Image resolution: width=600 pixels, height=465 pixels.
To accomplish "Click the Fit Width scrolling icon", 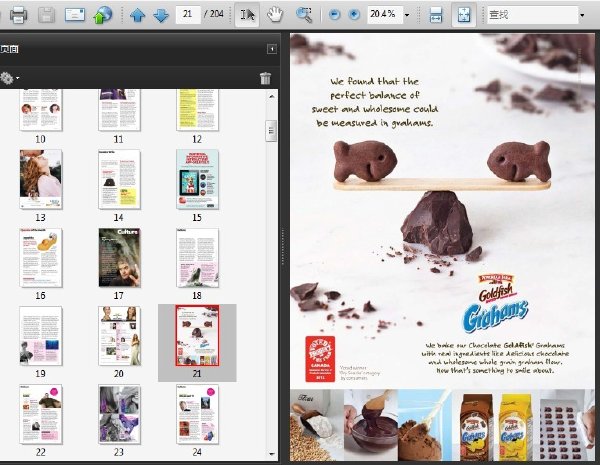I will pos(436,15).
